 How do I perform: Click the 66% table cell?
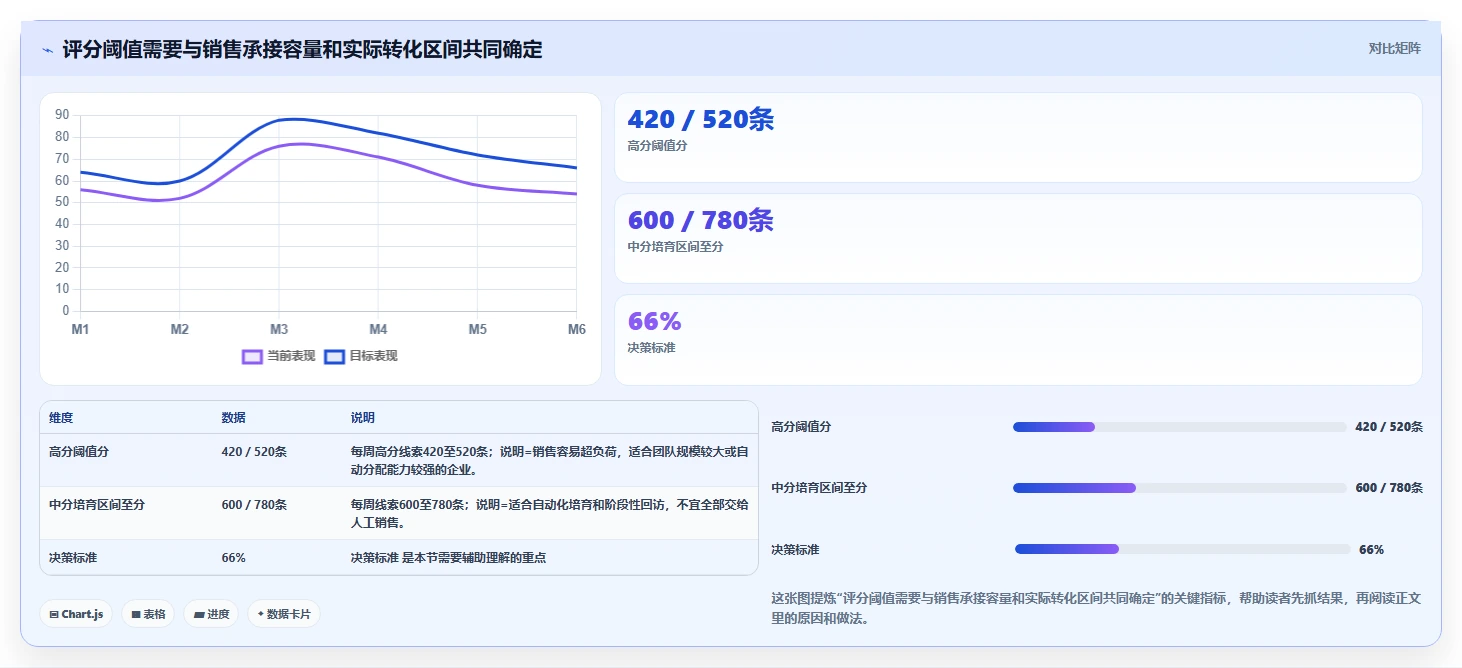(x=233, y=558)
